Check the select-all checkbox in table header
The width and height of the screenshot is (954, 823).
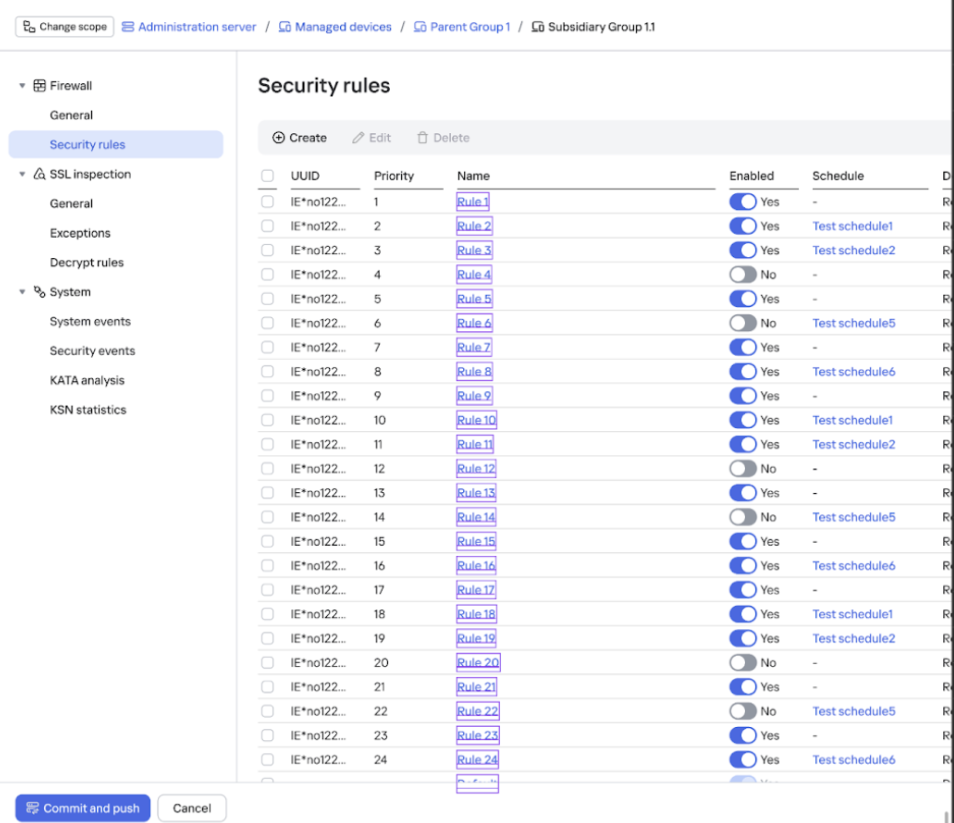[x=267, y=176]
